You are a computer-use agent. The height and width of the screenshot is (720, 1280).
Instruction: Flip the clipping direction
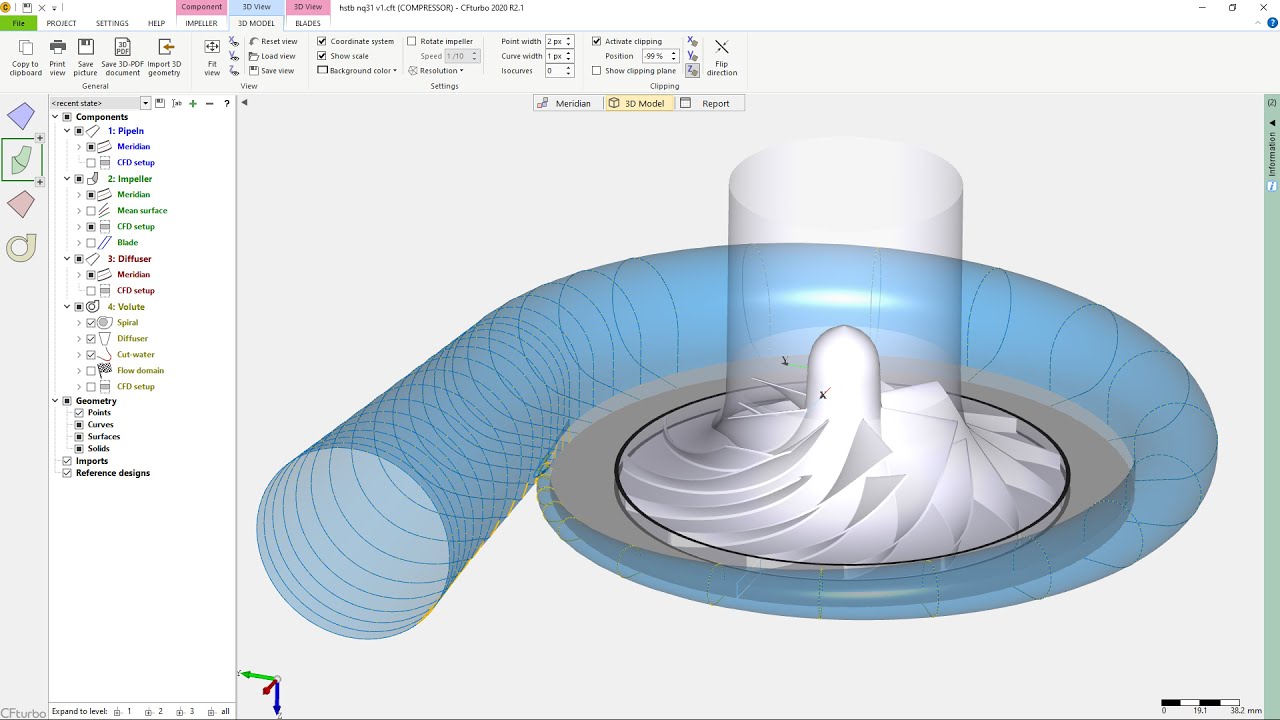click(x=722, y=57)
